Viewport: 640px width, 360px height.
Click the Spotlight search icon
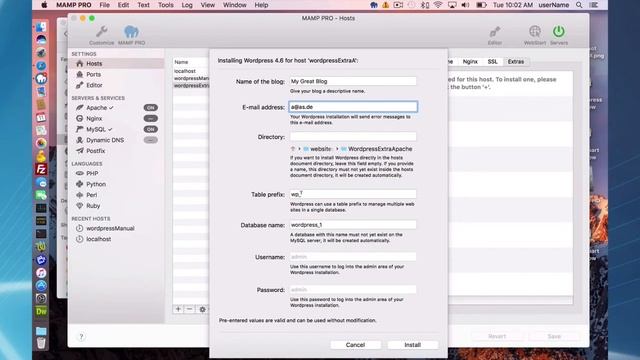pyautogui.click(x=579, y=5)
